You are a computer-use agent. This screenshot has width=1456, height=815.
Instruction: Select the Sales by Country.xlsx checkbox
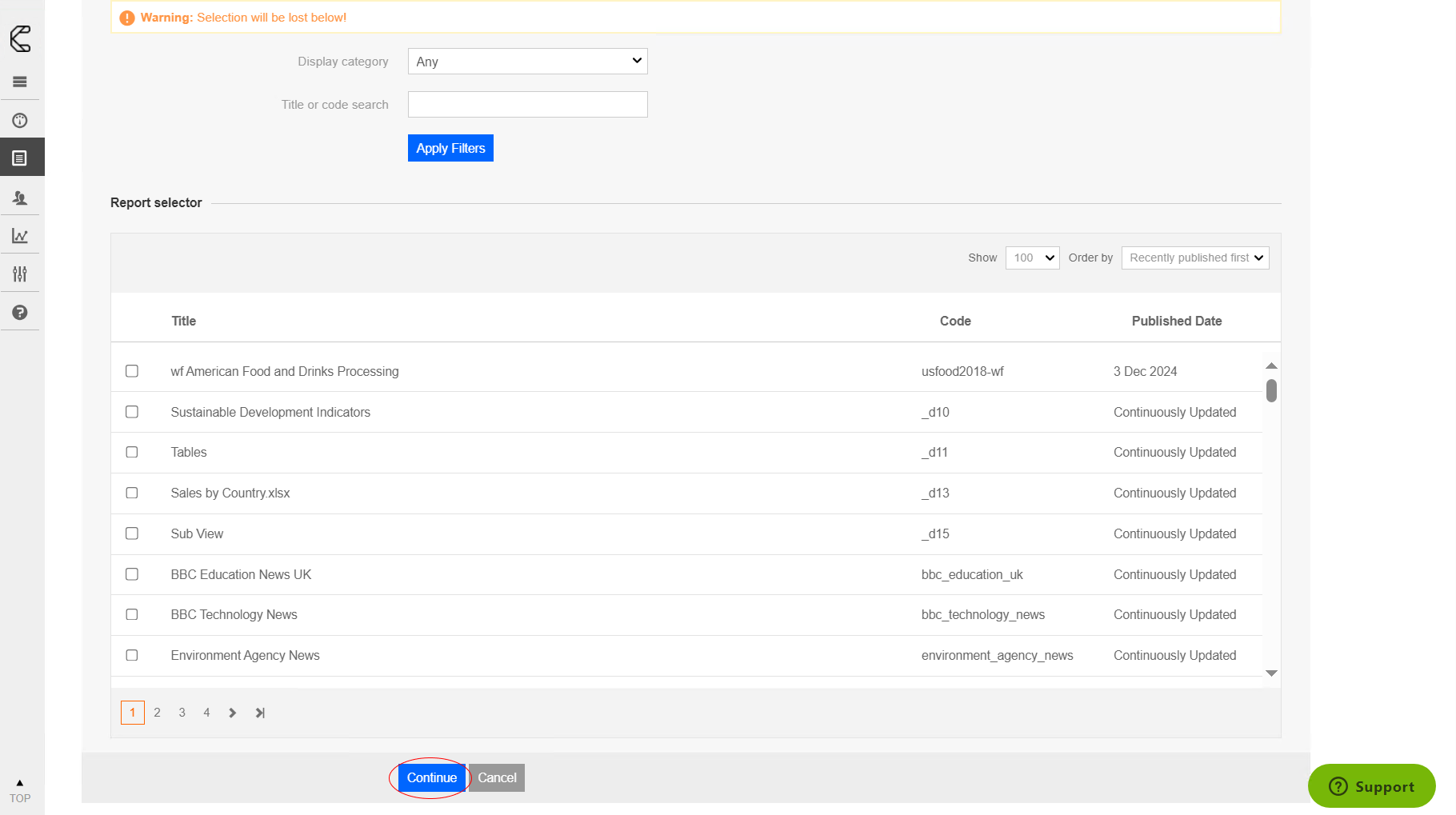coord(132,493)
